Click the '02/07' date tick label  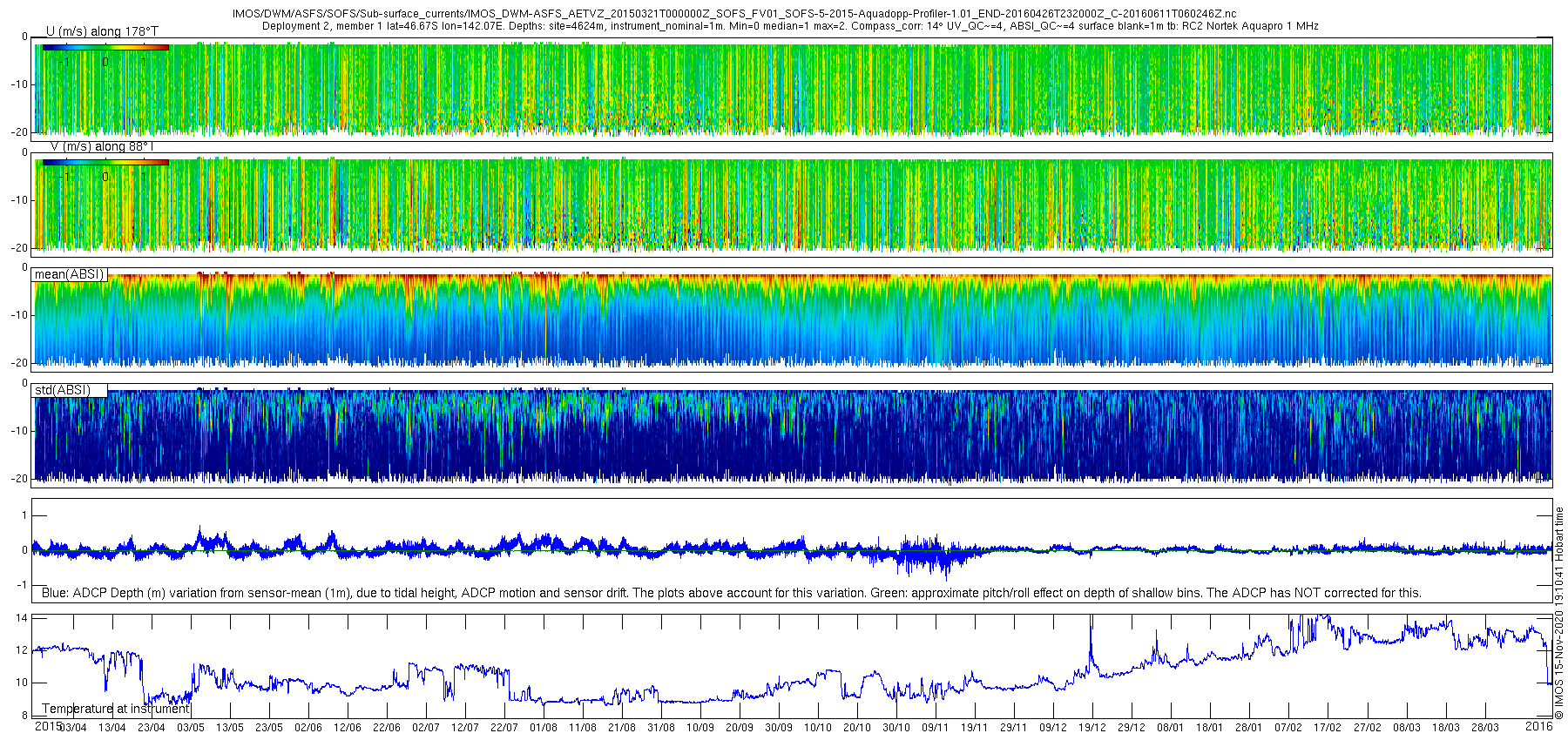426,728
